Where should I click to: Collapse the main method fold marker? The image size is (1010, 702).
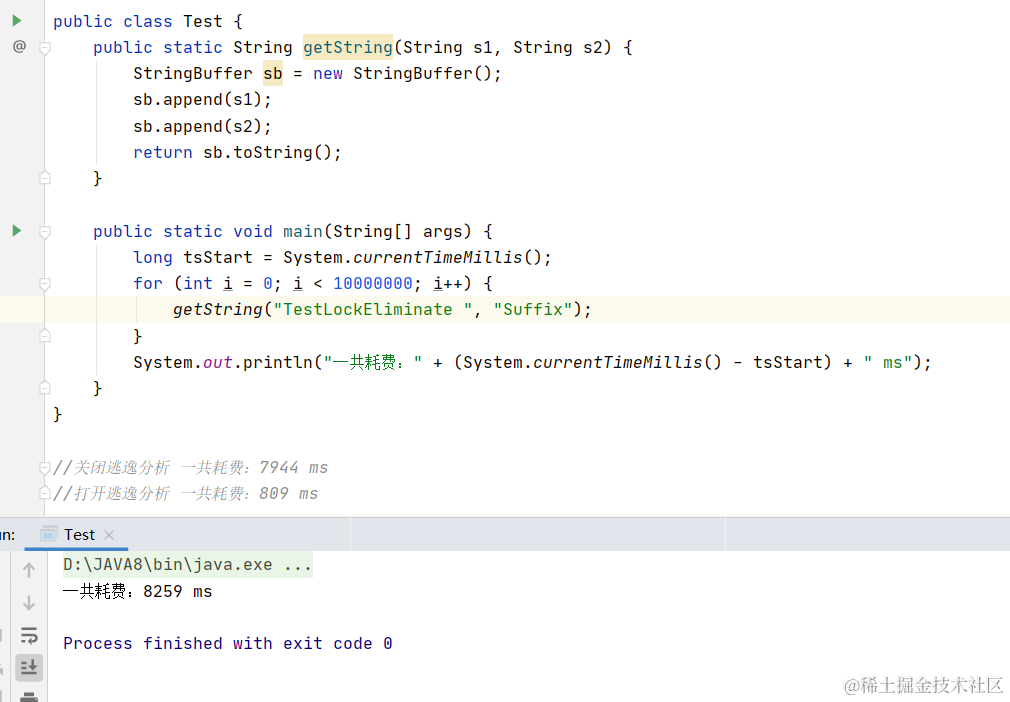point(45,232)
